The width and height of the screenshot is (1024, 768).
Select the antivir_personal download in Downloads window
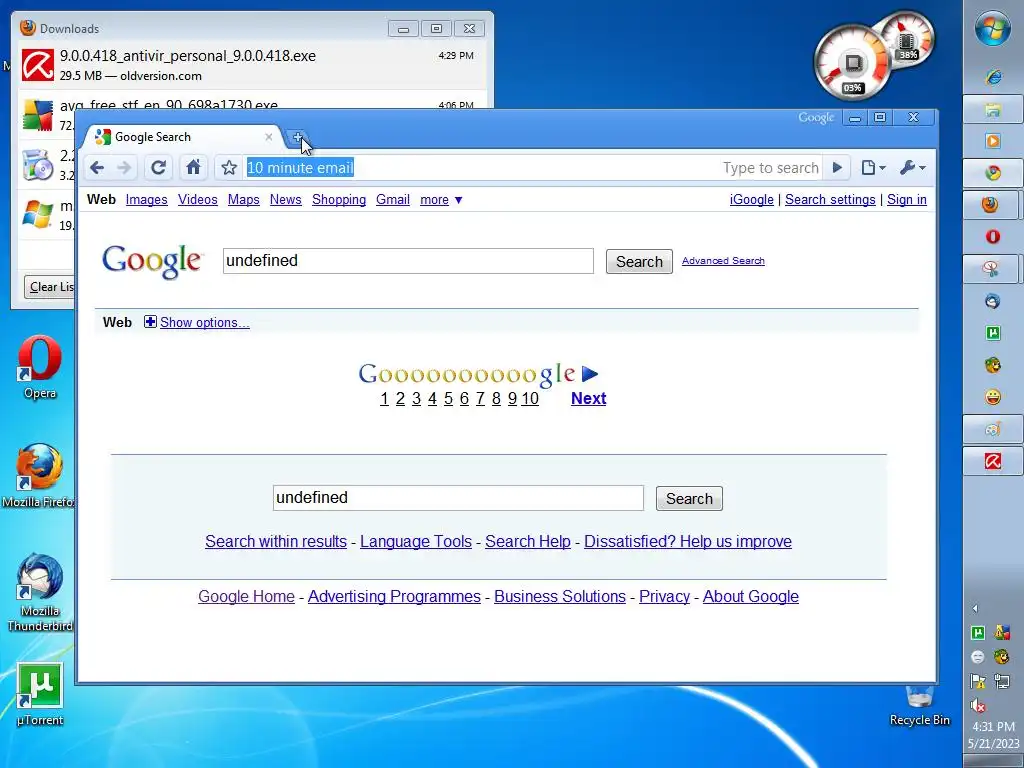[x=251, y=65]
